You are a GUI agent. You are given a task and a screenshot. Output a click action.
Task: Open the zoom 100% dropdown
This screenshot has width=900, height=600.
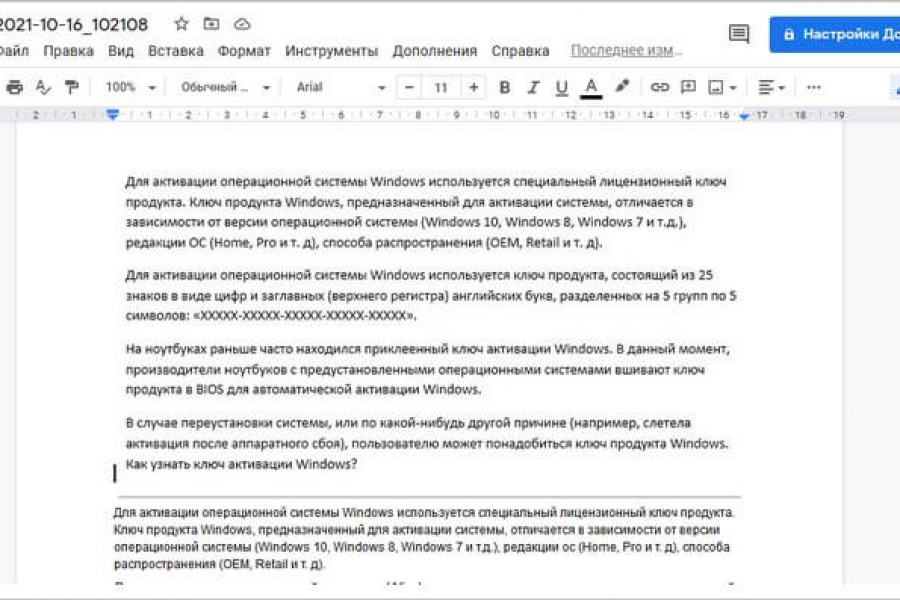pyautogui.click(x=130, y=87)
